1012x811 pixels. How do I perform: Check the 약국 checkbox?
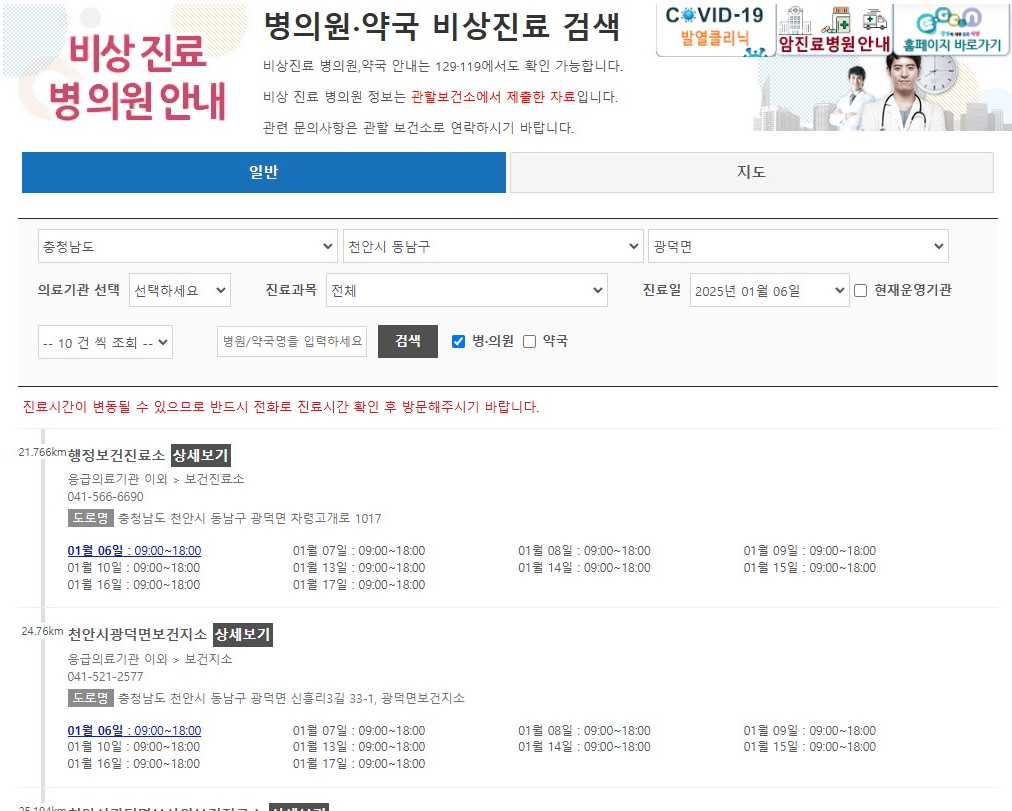[529, 341]
